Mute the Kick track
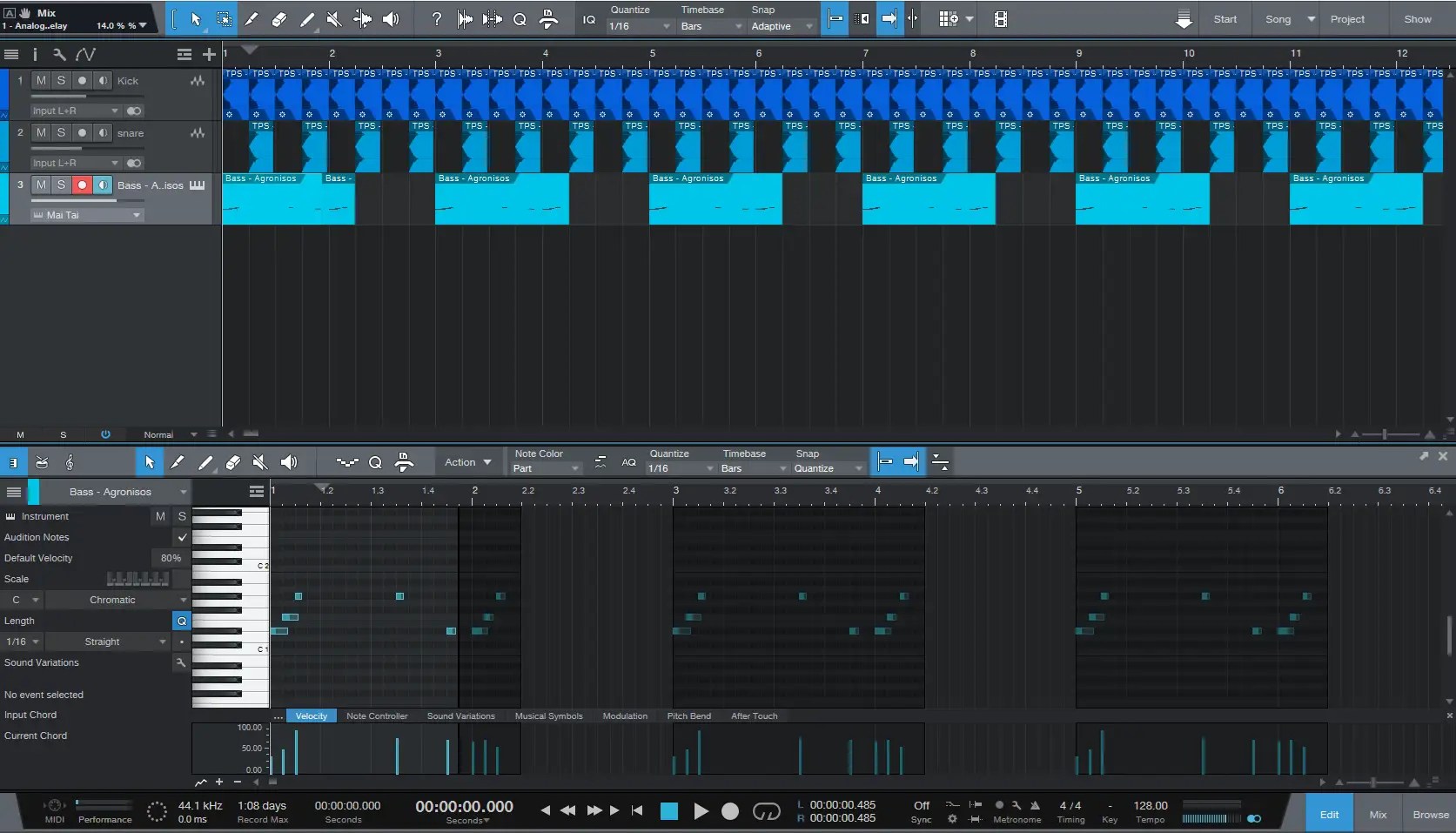The image size is (1456, 833). (x=41, y=81)
